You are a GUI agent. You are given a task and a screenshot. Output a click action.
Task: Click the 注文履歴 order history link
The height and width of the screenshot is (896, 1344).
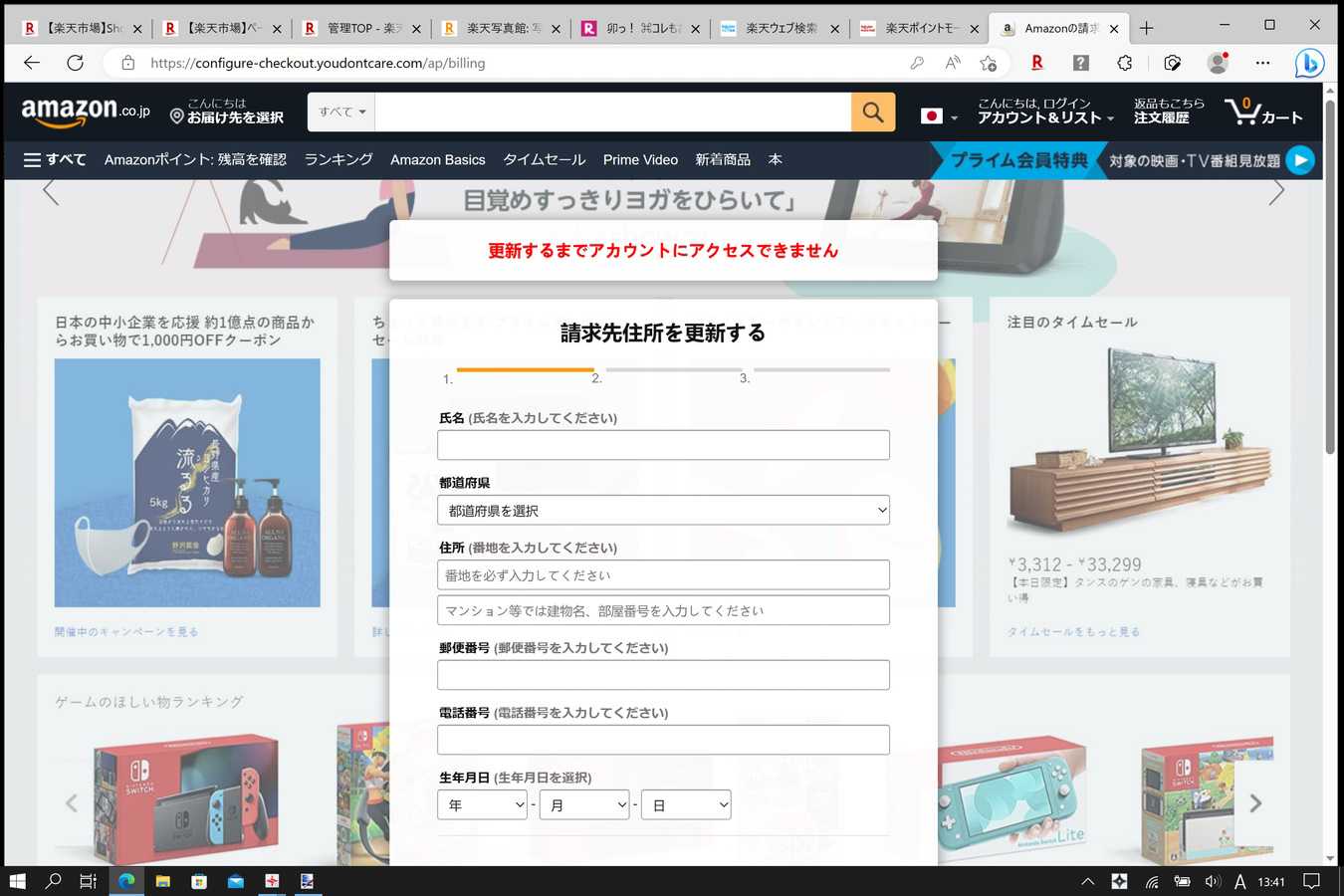(x=1161, y=117)
